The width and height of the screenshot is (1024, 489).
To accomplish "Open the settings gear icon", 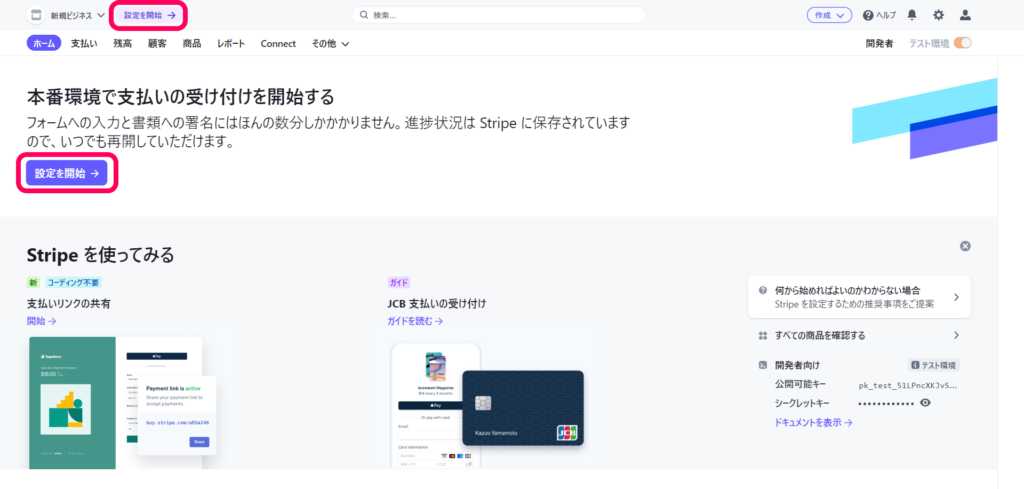I will 938,15.
